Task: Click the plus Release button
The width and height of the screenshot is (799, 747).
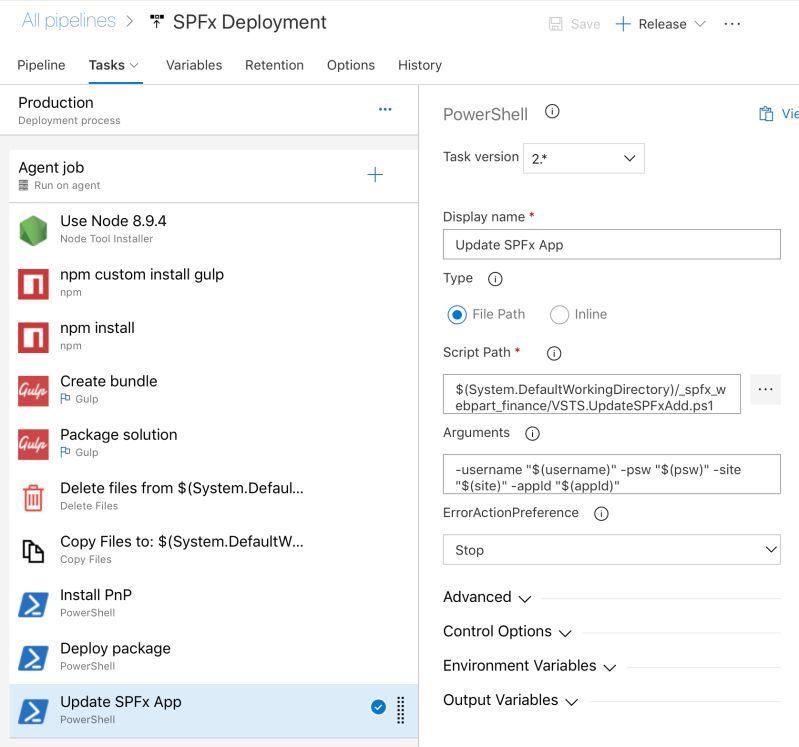Action: (652, 24)
